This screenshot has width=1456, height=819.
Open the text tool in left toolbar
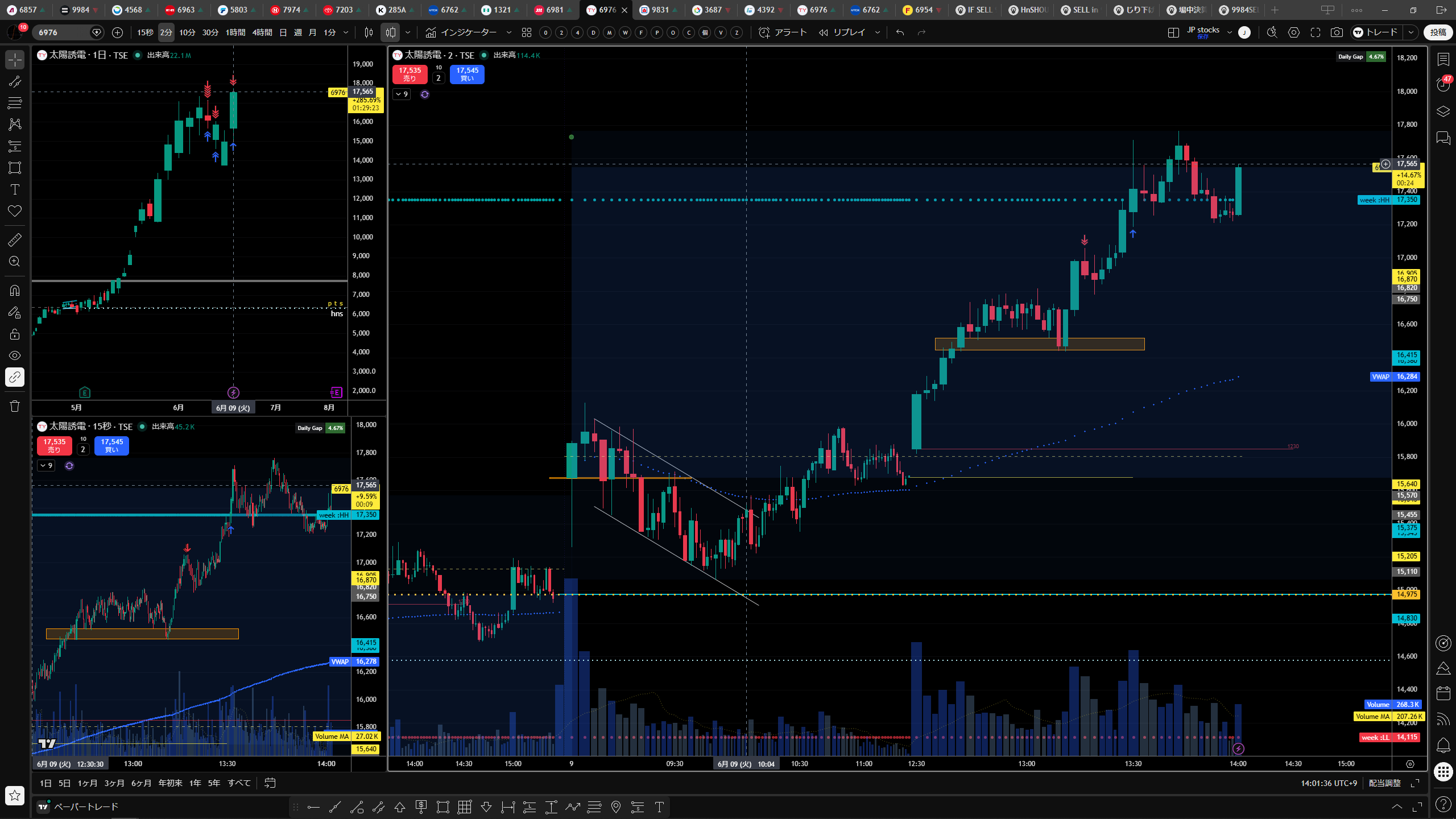[15, 189]
